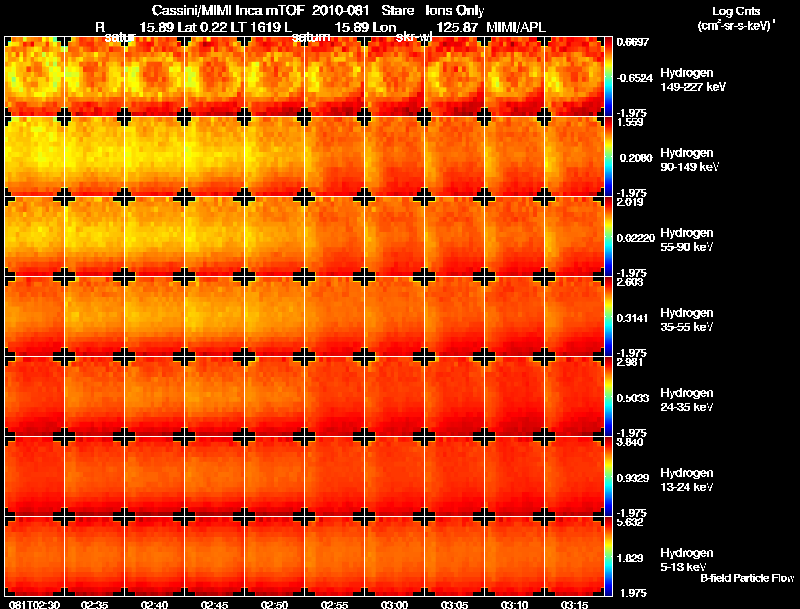This screenshot has height=609, width=800.
Task: Click the colorbar maximum value '2.603'
Action: click(630, 282)
